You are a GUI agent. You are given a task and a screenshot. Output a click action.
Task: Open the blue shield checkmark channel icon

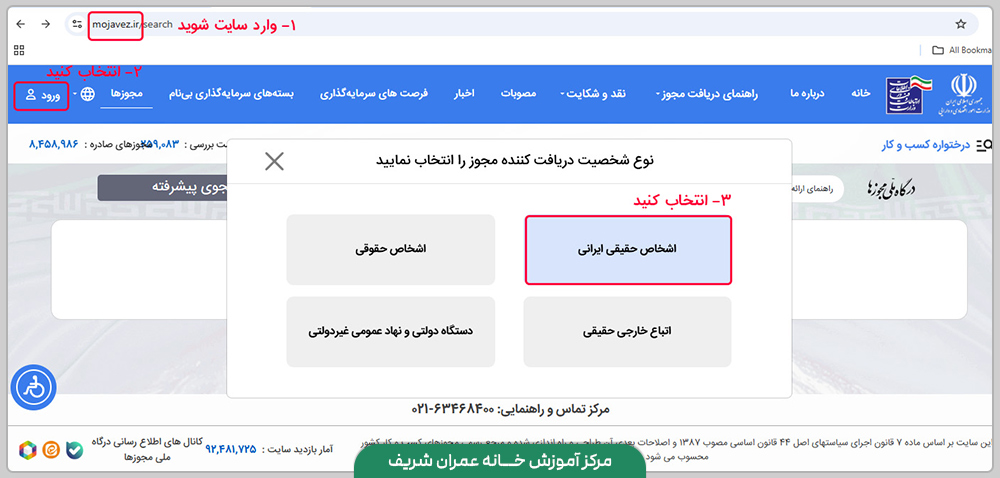(x=75, y=449)
